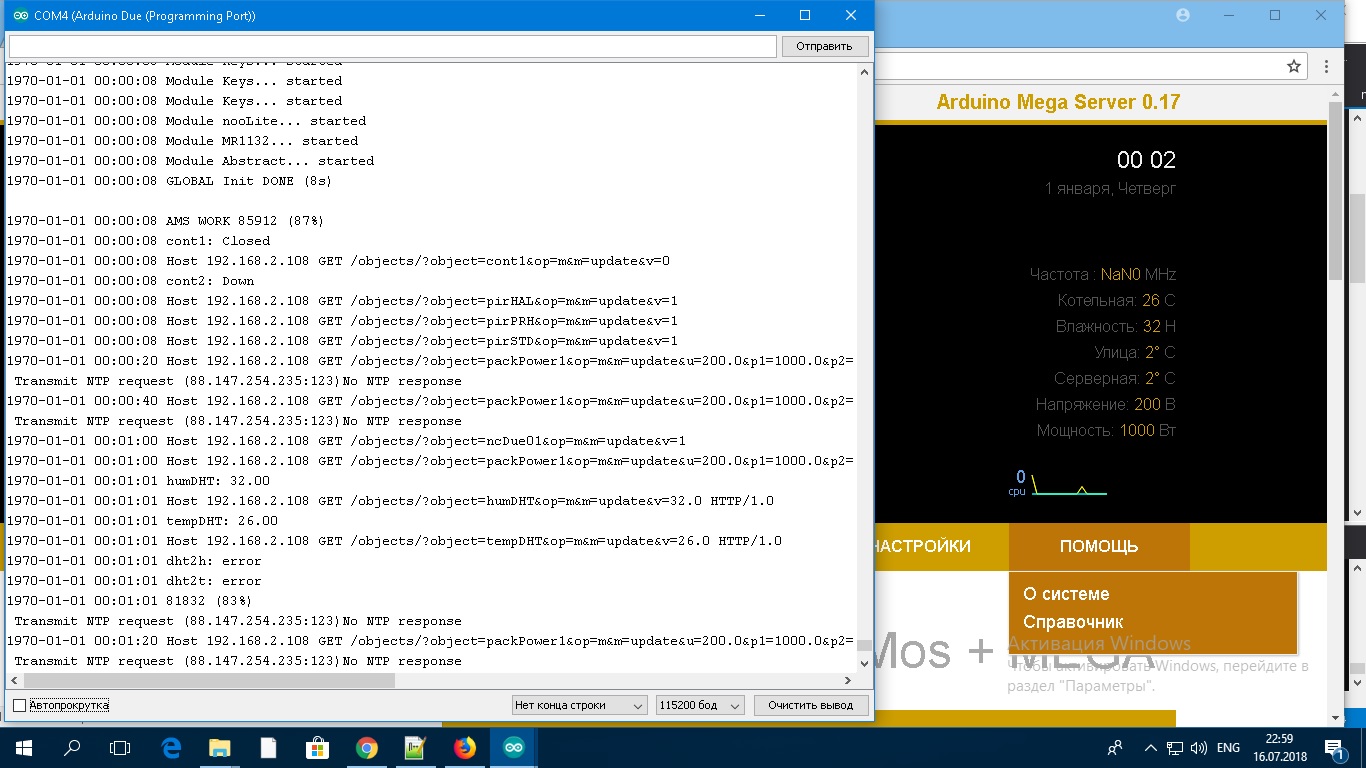Open Microsoft Edge from the taskbar
Screen dimensions: 1366x768
[170, 747]
